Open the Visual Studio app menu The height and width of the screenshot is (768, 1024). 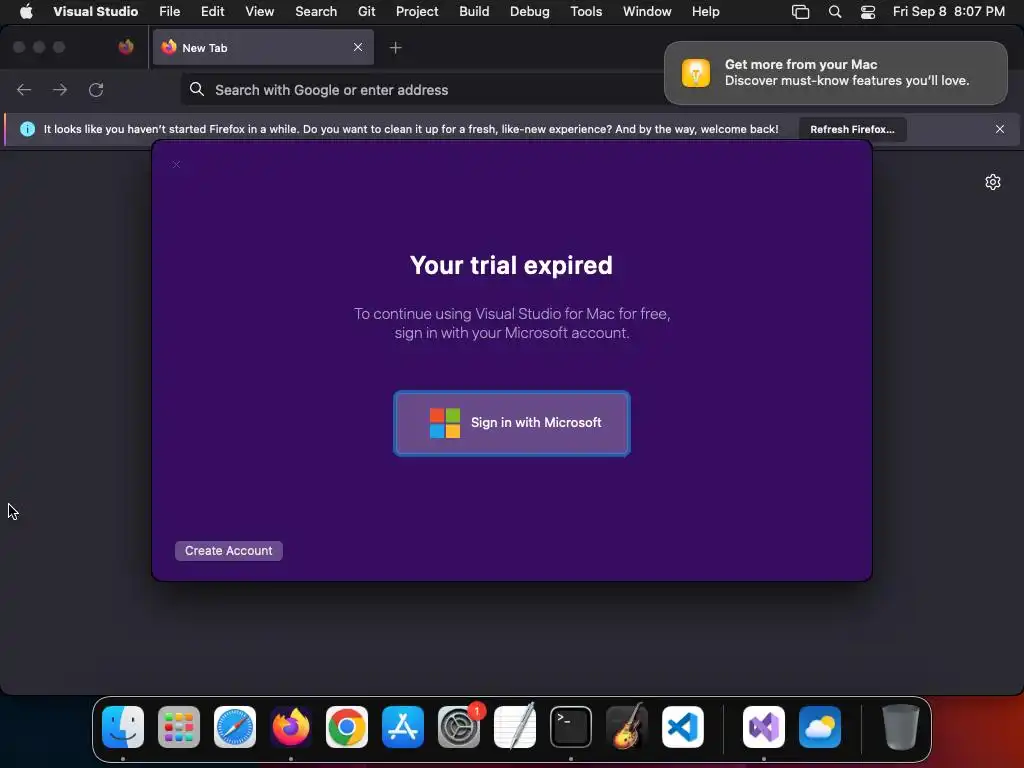pos(95,11)
